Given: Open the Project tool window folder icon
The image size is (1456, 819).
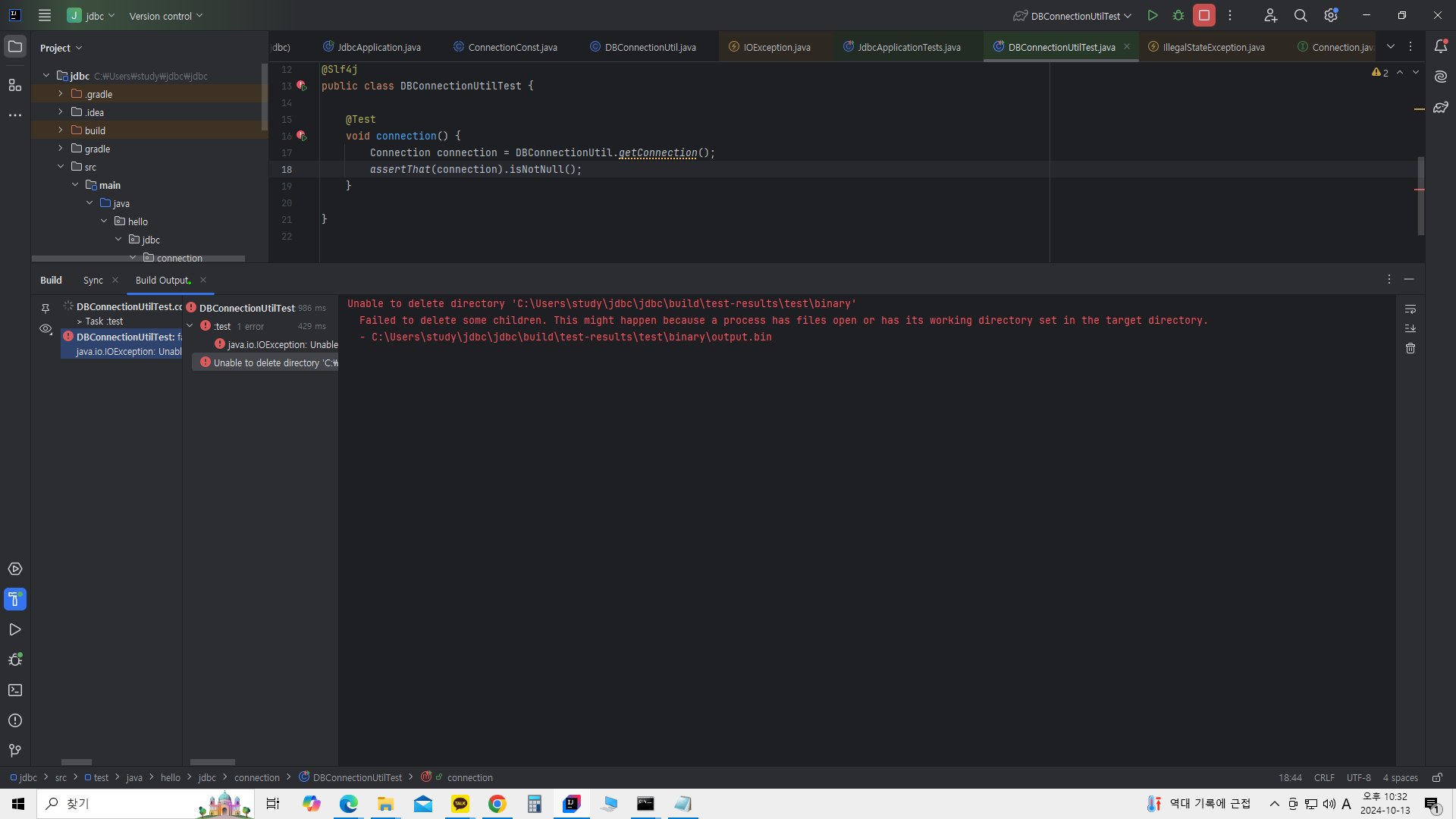Looking at the screenshot, I should 15,47.
